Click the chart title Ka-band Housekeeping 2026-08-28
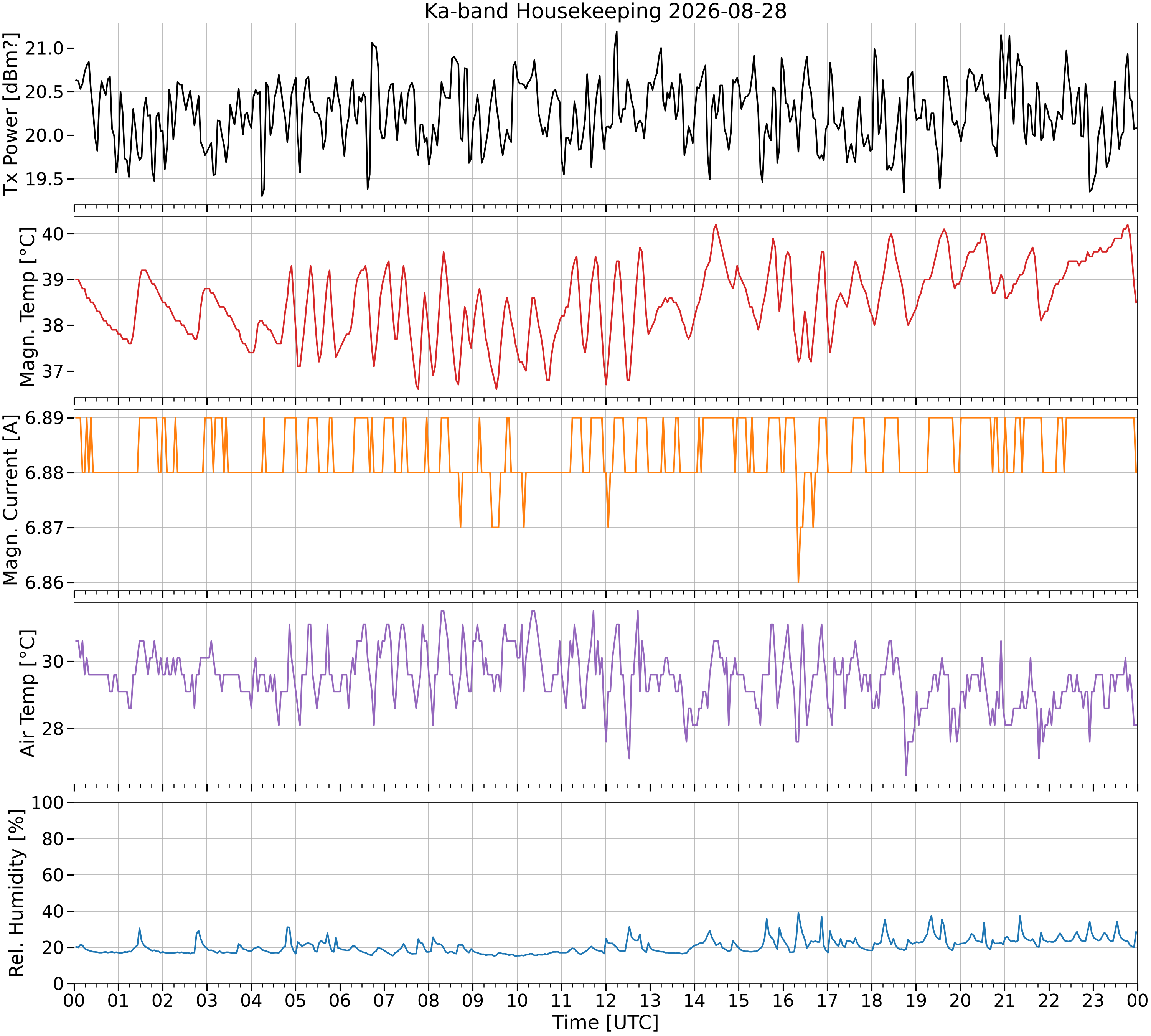Screen dimensions: 1151x1036 [605, 11]
